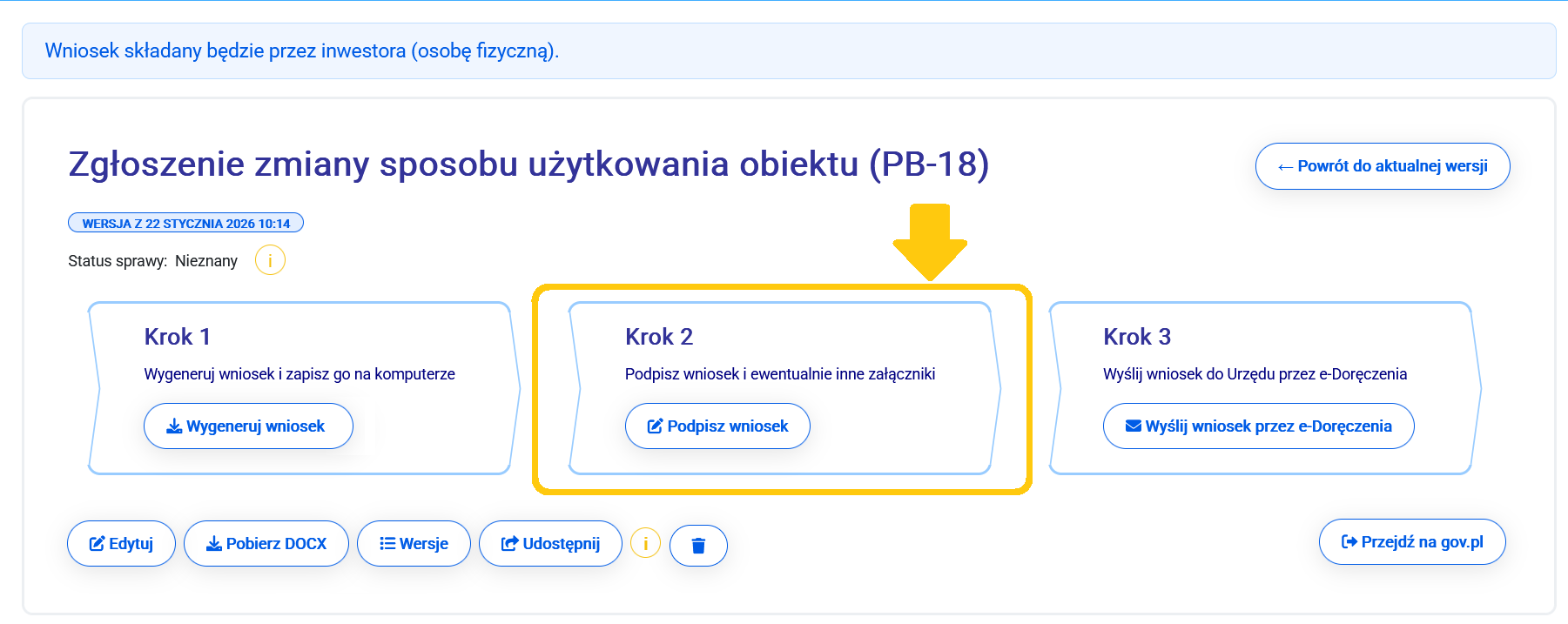Click the blue investor notice banner text
This screenshot has height=624, width=1568.
coord(302,51)
